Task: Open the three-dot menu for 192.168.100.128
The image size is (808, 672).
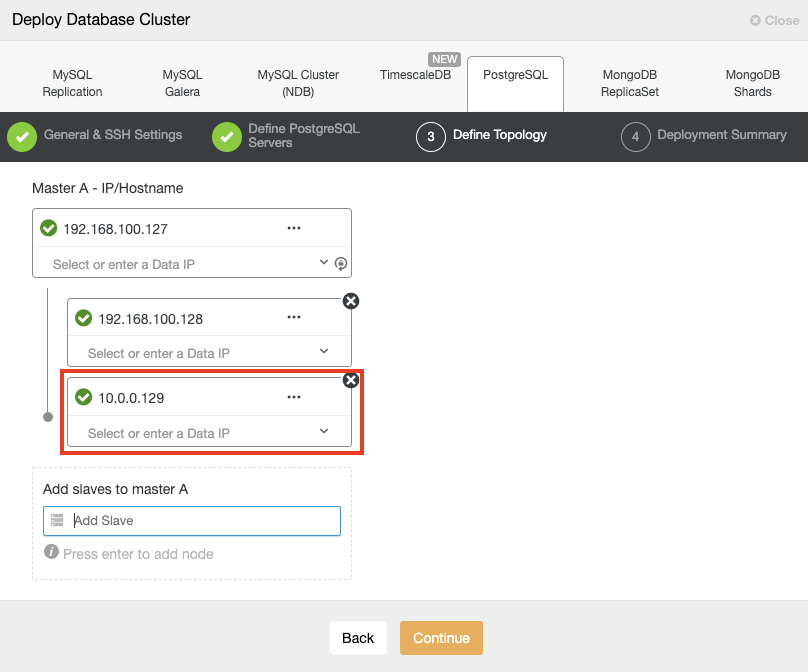Action: [x=294, y=317]
